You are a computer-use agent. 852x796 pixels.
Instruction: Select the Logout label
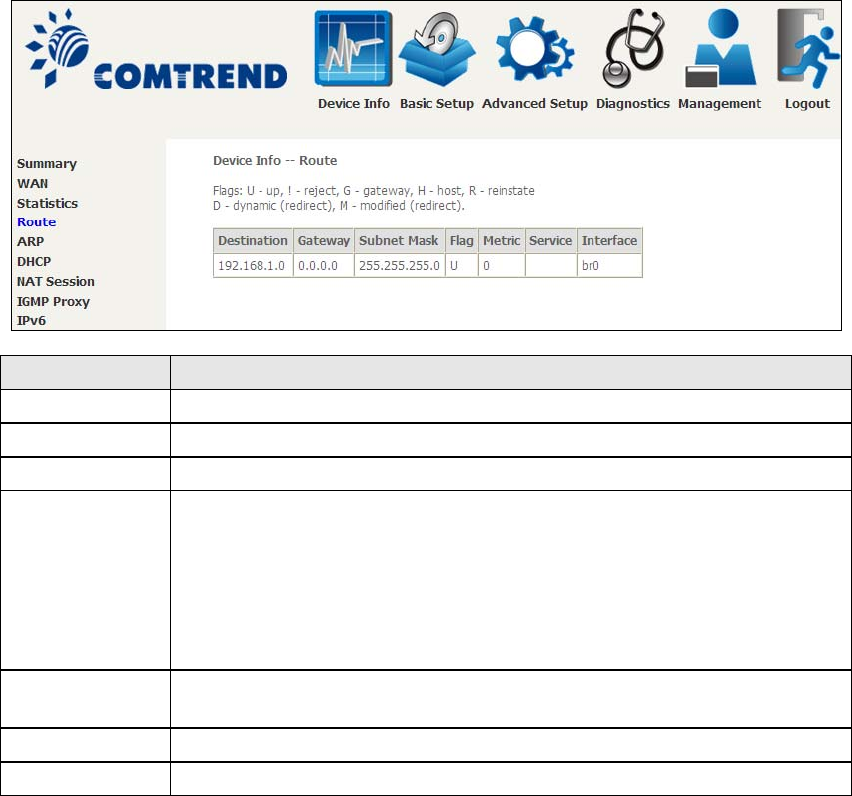(x=807, y=104)
